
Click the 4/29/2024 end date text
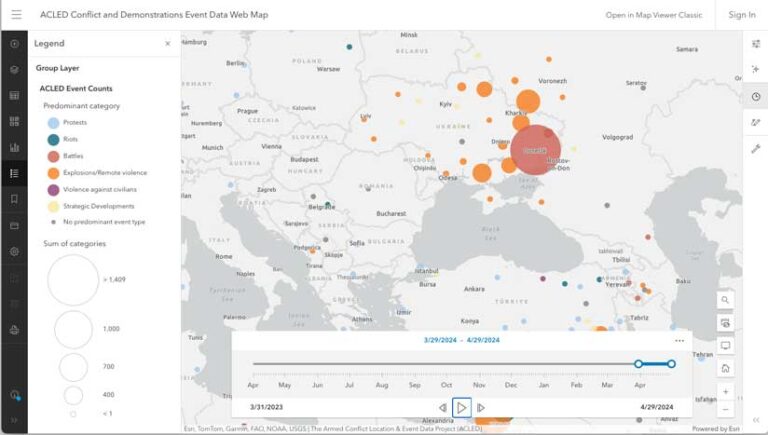(x=657, y=407)
